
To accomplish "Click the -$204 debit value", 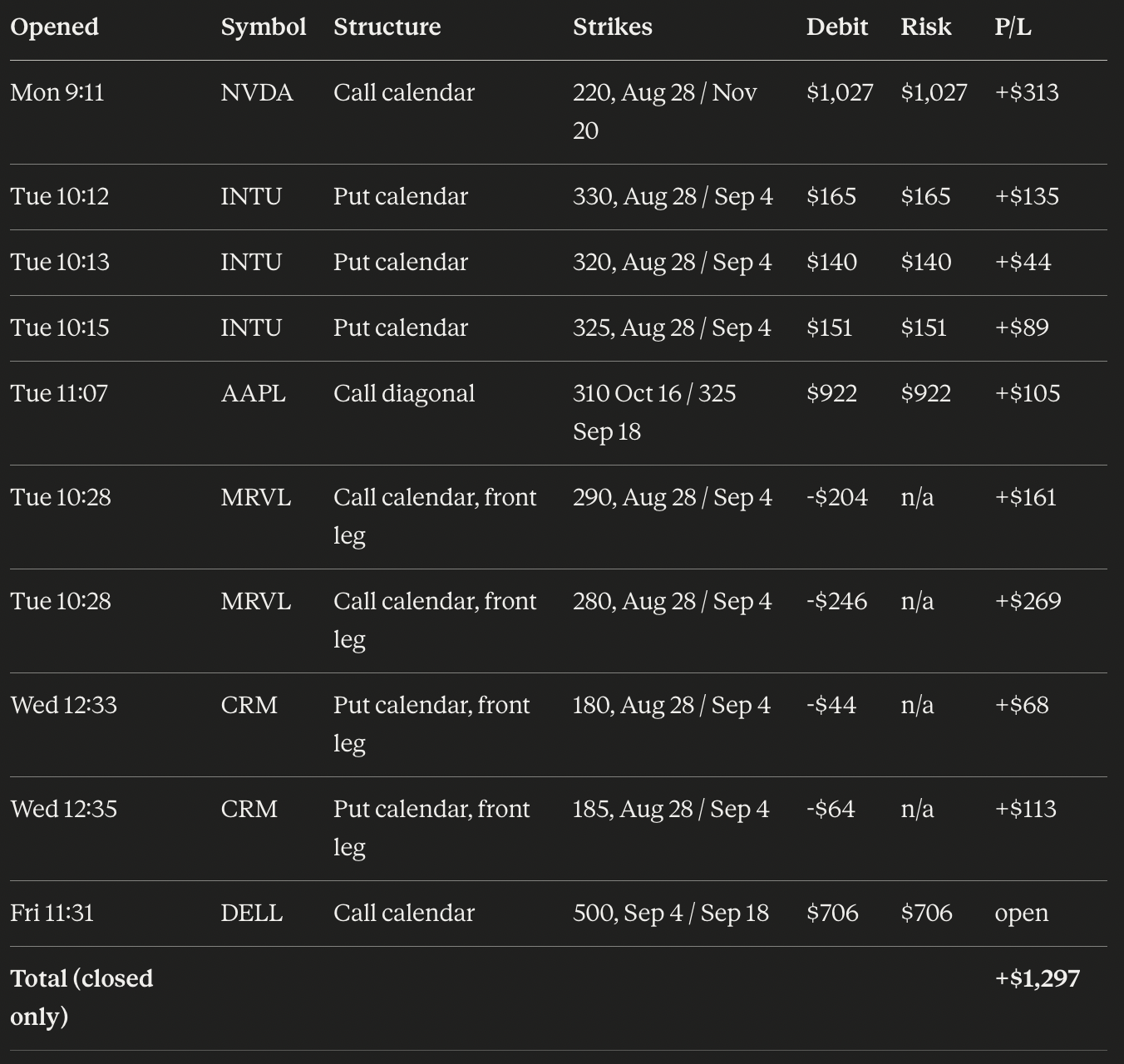I will point(837,497).
